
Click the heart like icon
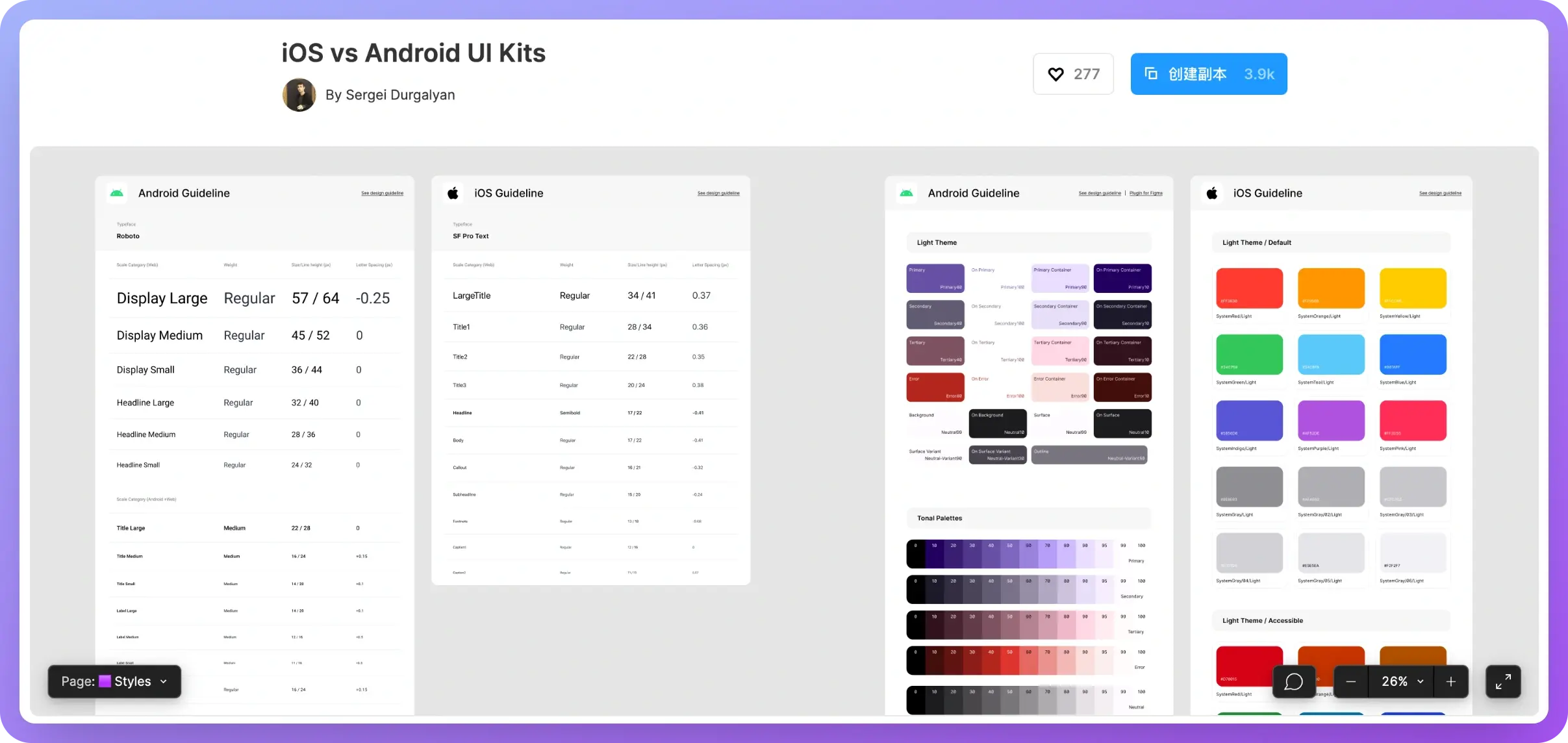click(x=1056, y=74)
